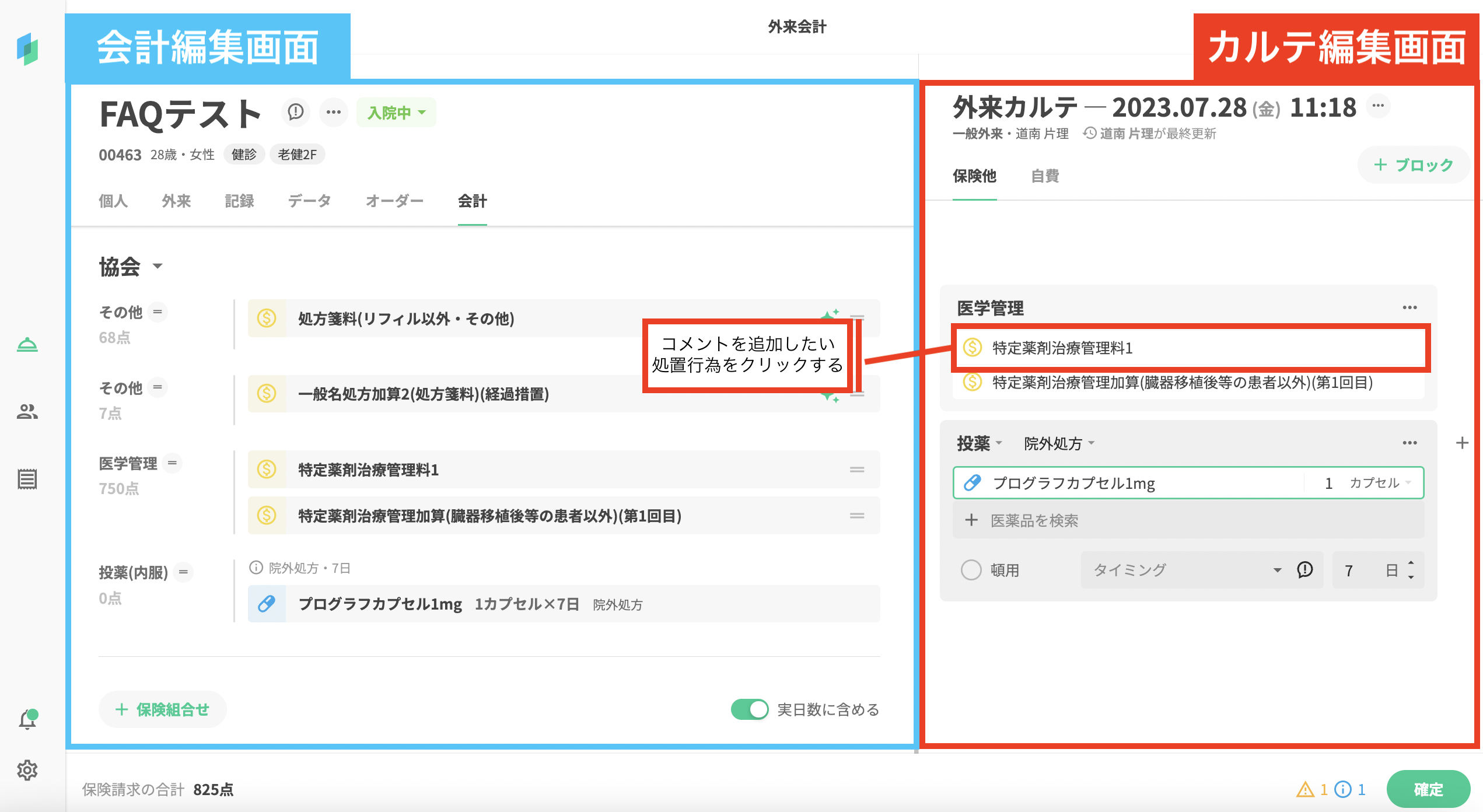1483x812 pixels.
Task: Open the document list sidebar icon
Action: [27, 479]
